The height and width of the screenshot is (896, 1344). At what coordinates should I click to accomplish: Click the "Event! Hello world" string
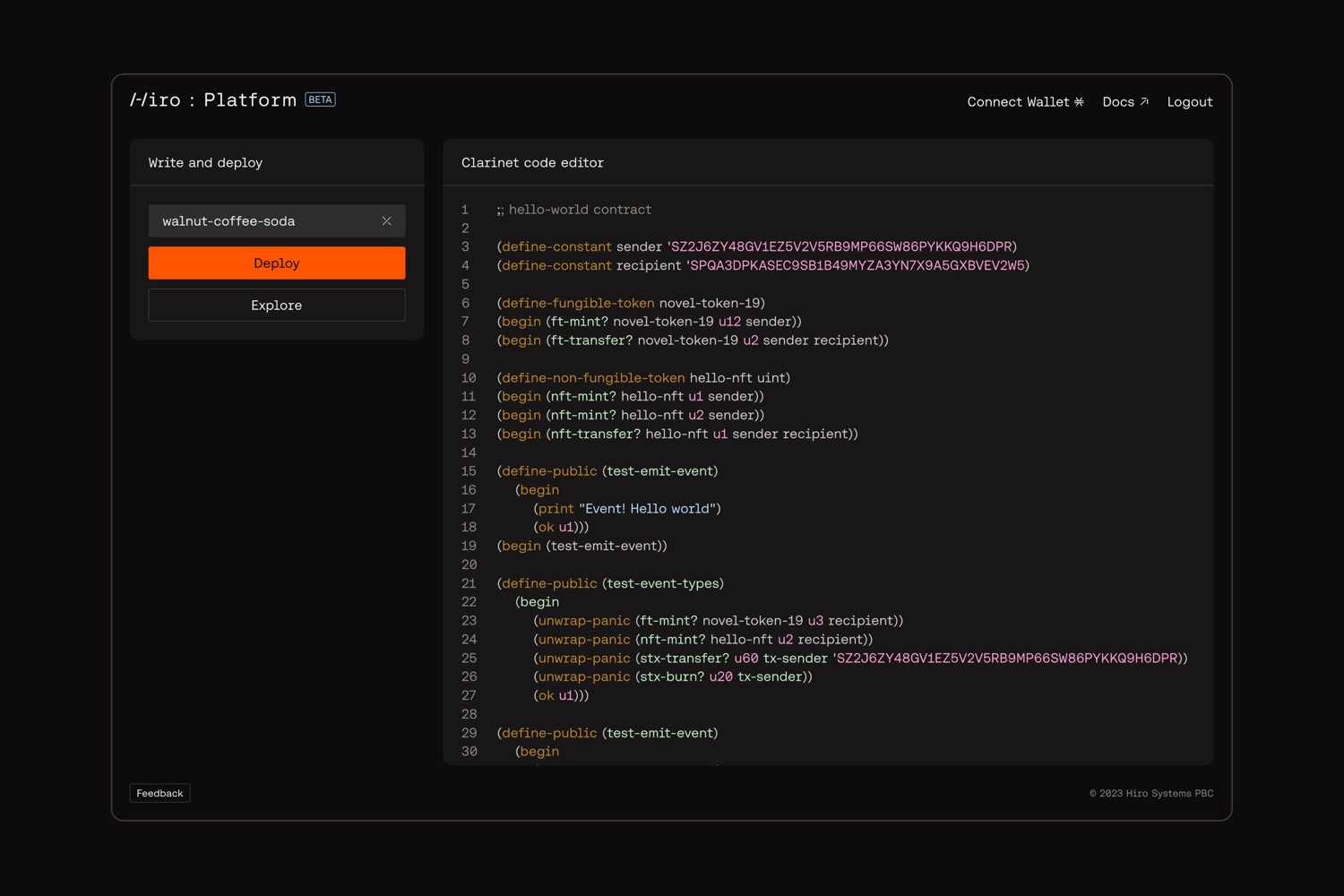[x=647, y=509]
